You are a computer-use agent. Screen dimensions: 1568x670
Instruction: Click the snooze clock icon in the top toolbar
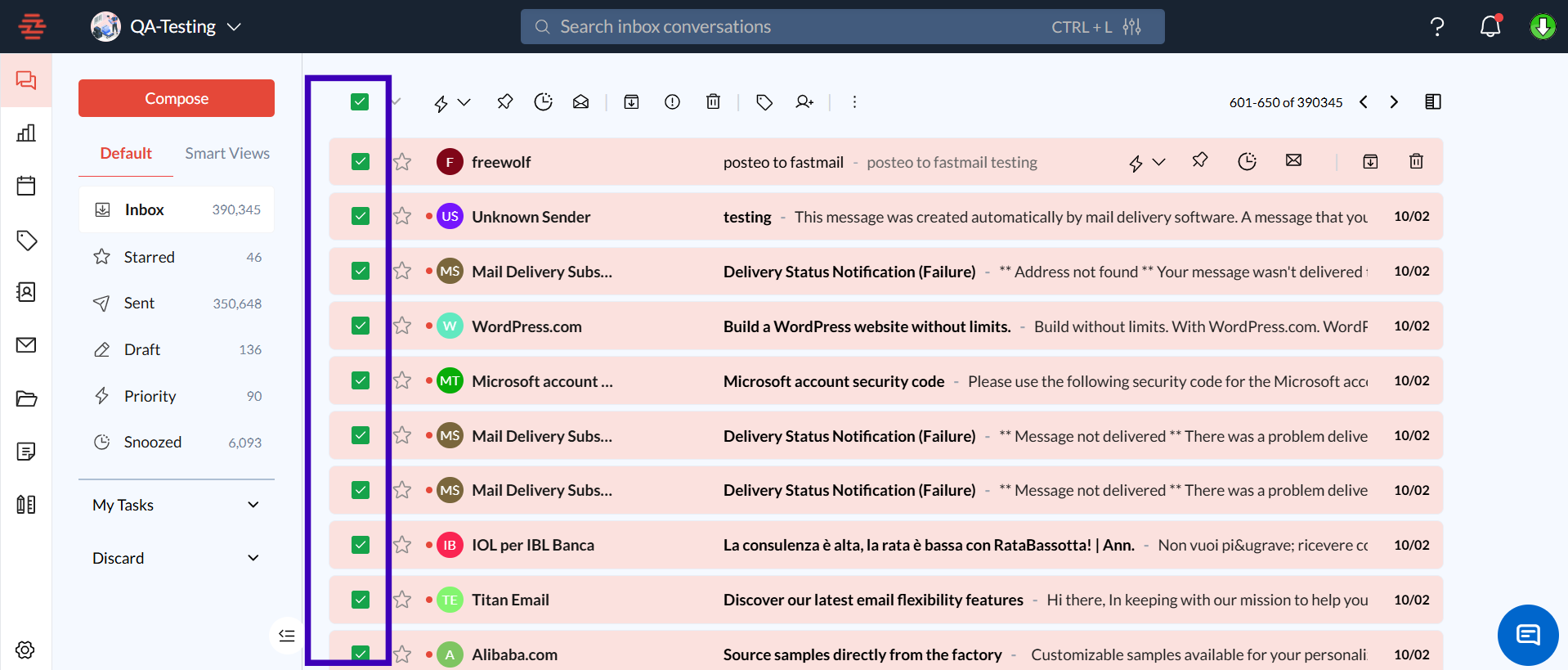[543, 101]
